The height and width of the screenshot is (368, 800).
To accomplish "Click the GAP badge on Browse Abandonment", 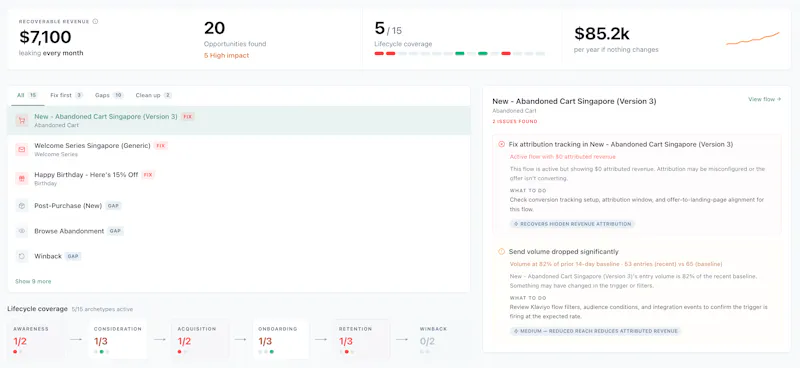I will [x=115, y=231].
